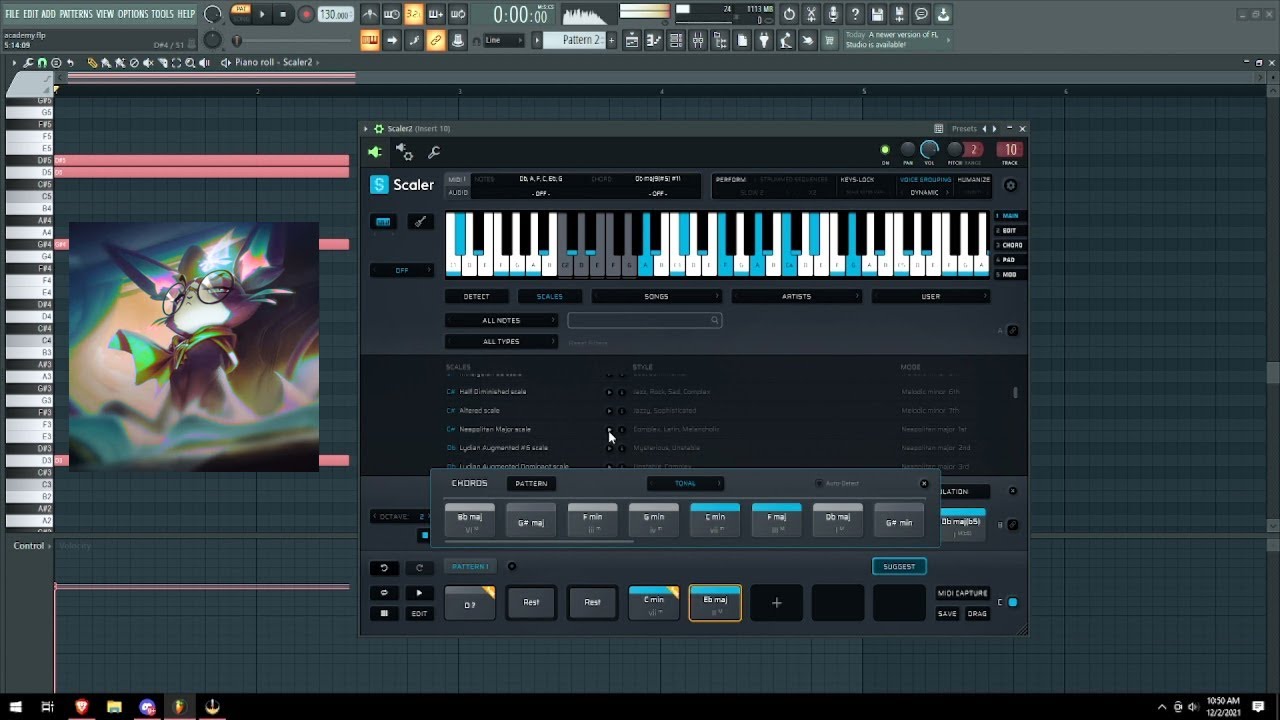
Task: Open the OPTIONS menu
Action: (x=132, y=14)
